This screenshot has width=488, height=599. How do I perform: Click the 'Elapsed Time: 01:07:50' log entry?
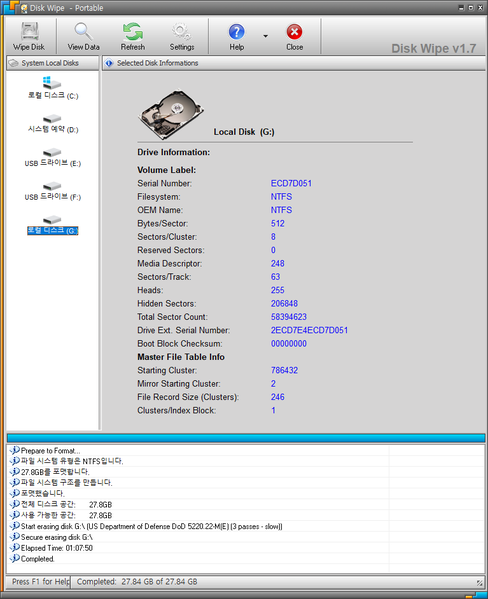click(57, 548)
